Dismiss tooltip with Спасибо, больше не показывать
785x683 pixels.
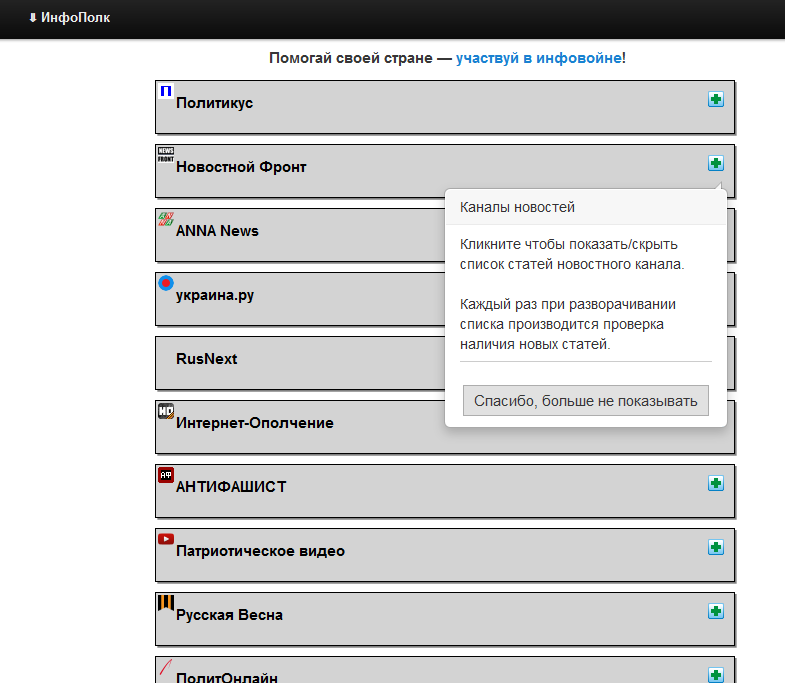tap(585, 401)
